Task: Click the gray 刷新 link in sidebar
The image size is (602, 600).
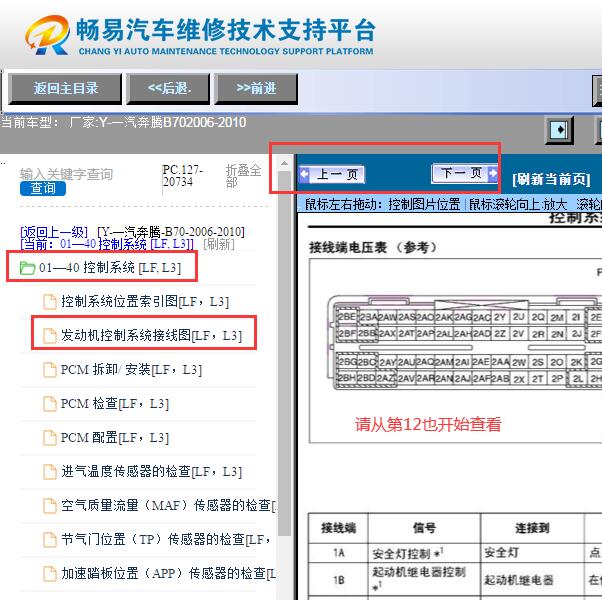Action: (x=219, y=244)
